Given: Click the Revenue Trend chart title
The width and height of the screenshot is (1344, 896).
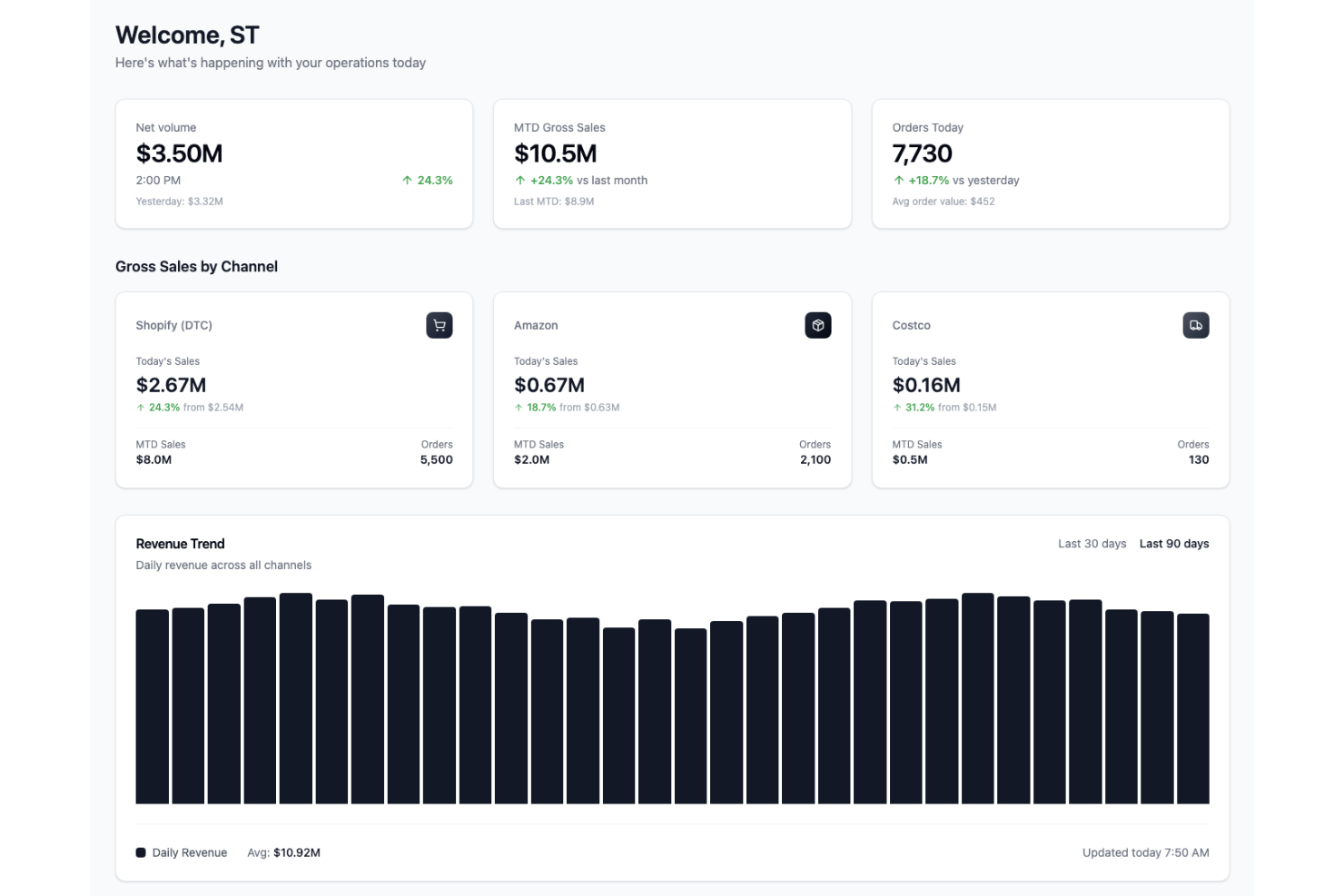Looking at the screenshot, I should tap(180, 543).
